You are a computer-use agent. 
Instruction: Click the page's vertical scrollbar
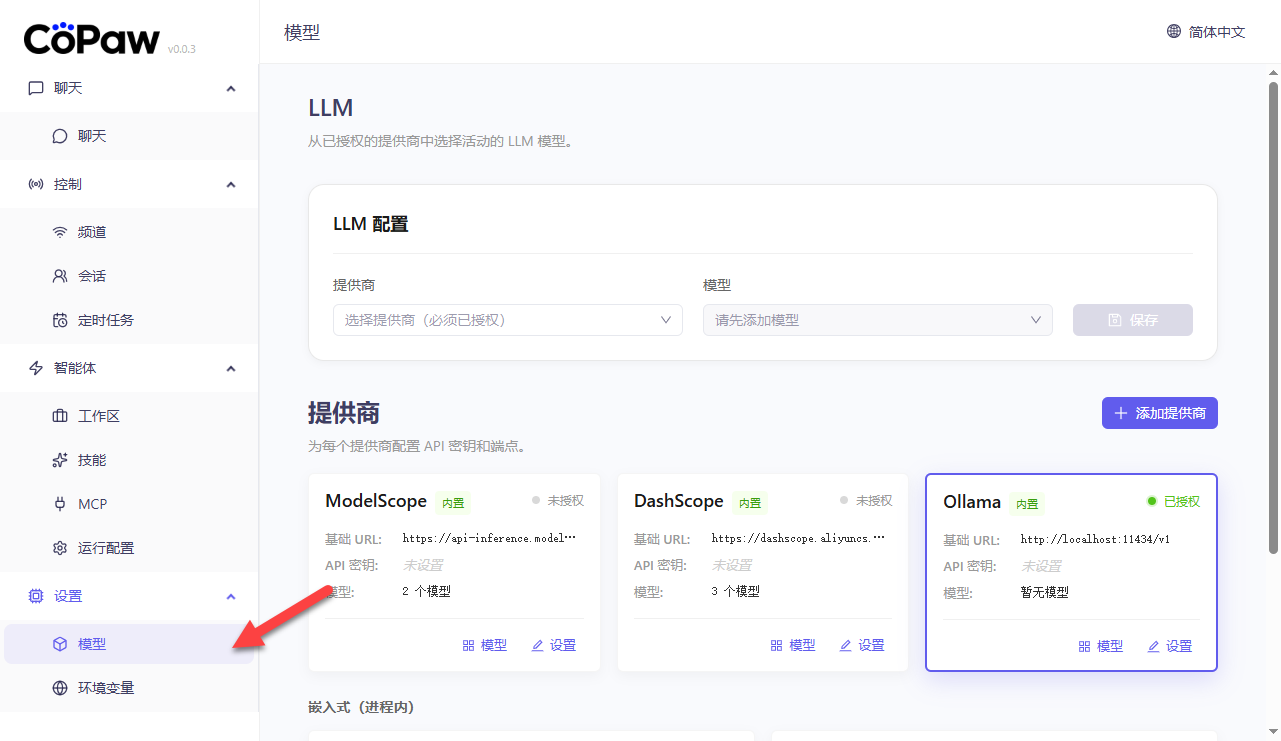pos(1273,317)
